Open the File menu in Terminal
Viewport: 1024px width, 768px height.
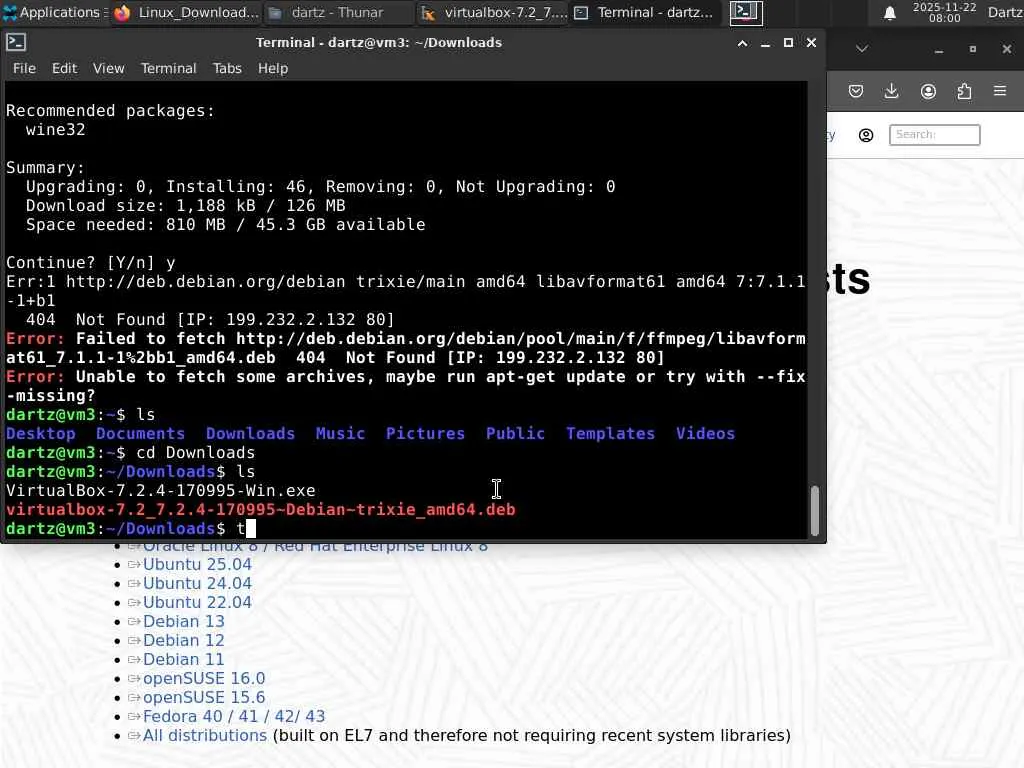(24, 68)
